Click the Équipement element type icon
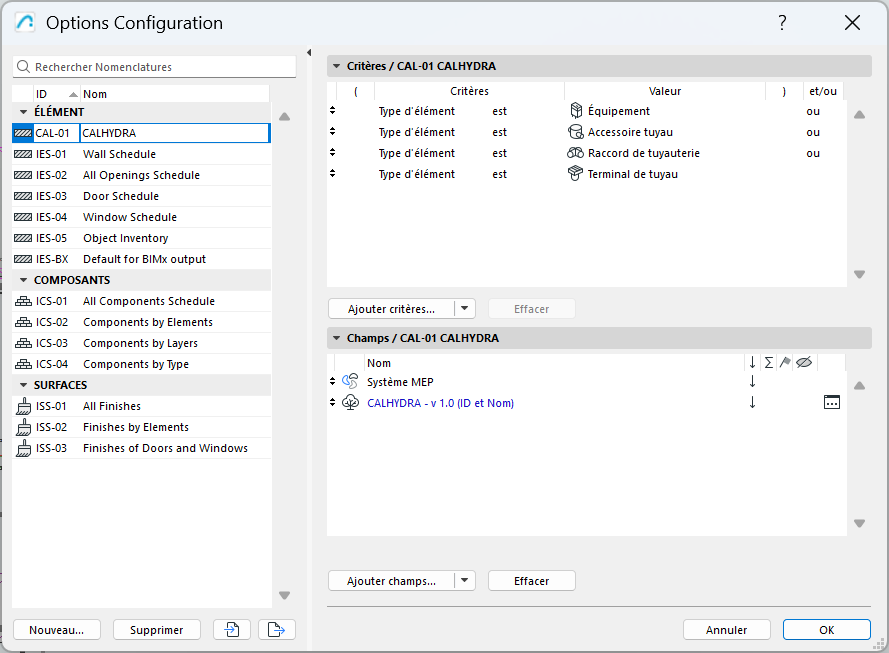889x653 pixels. 575,111
